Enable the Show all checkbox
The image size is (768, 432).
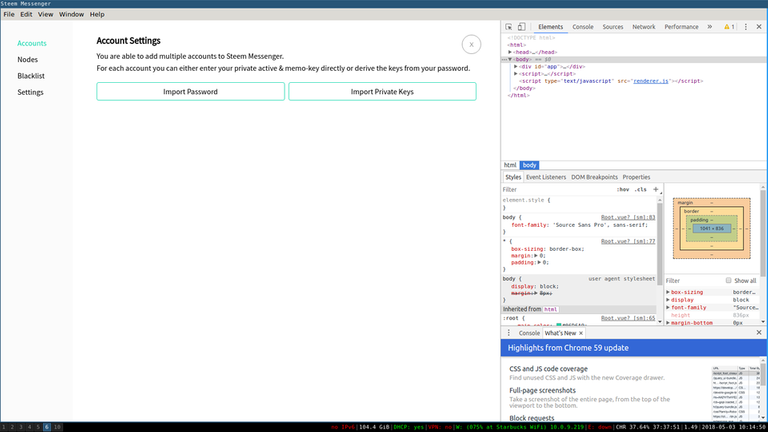tap(728, 281)
